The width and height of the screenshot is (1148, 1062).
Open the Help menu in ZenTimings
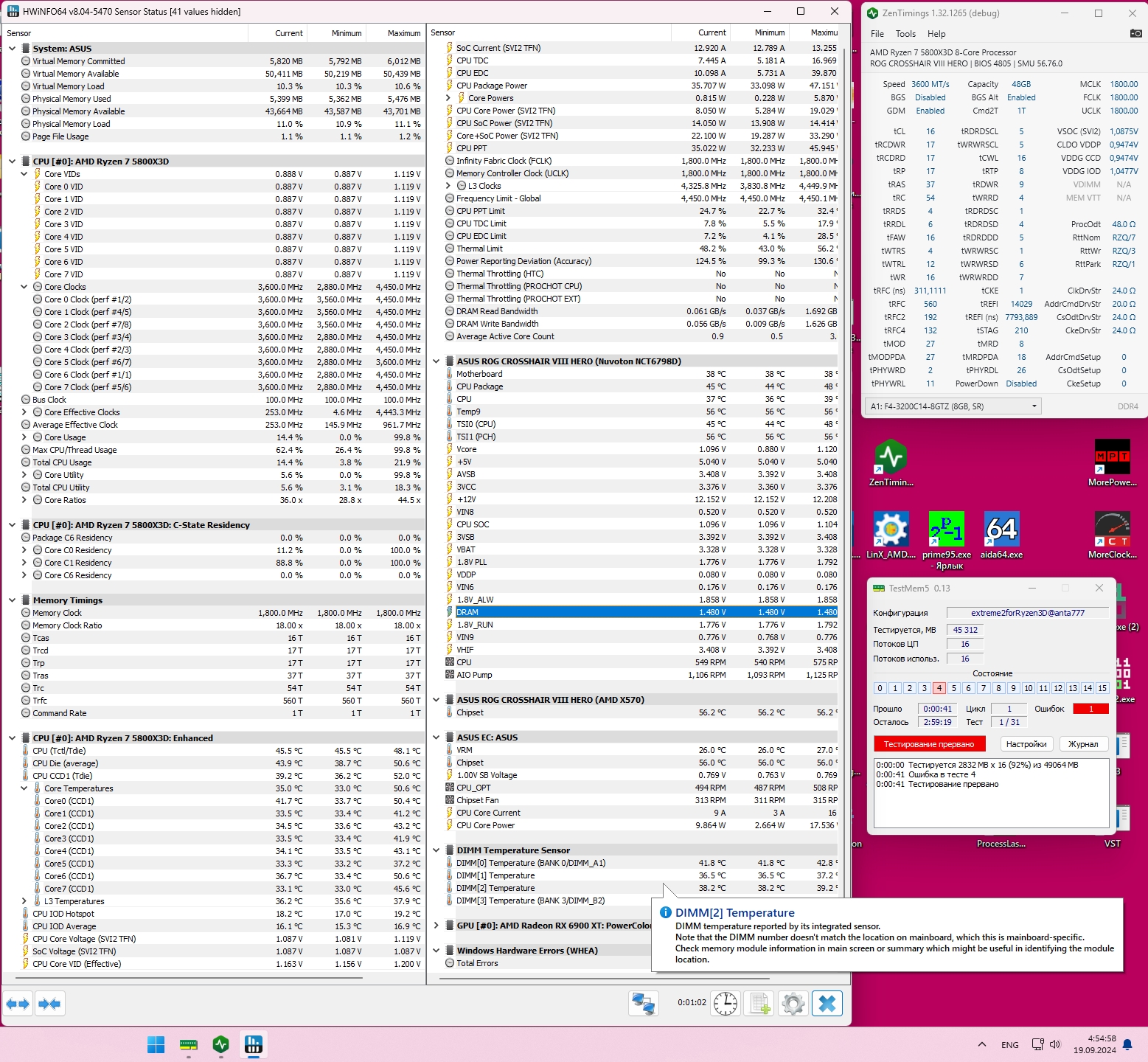pyautogui.click(x=936, y=34)
